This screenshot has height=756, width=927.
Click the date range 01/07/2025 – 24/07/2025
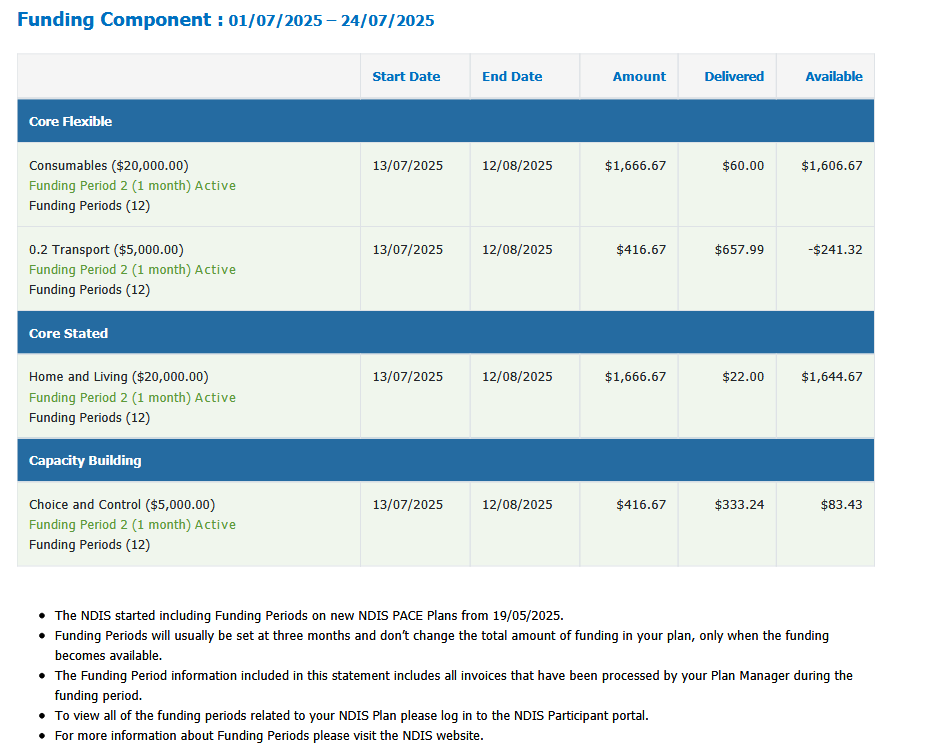pos(331,21)
